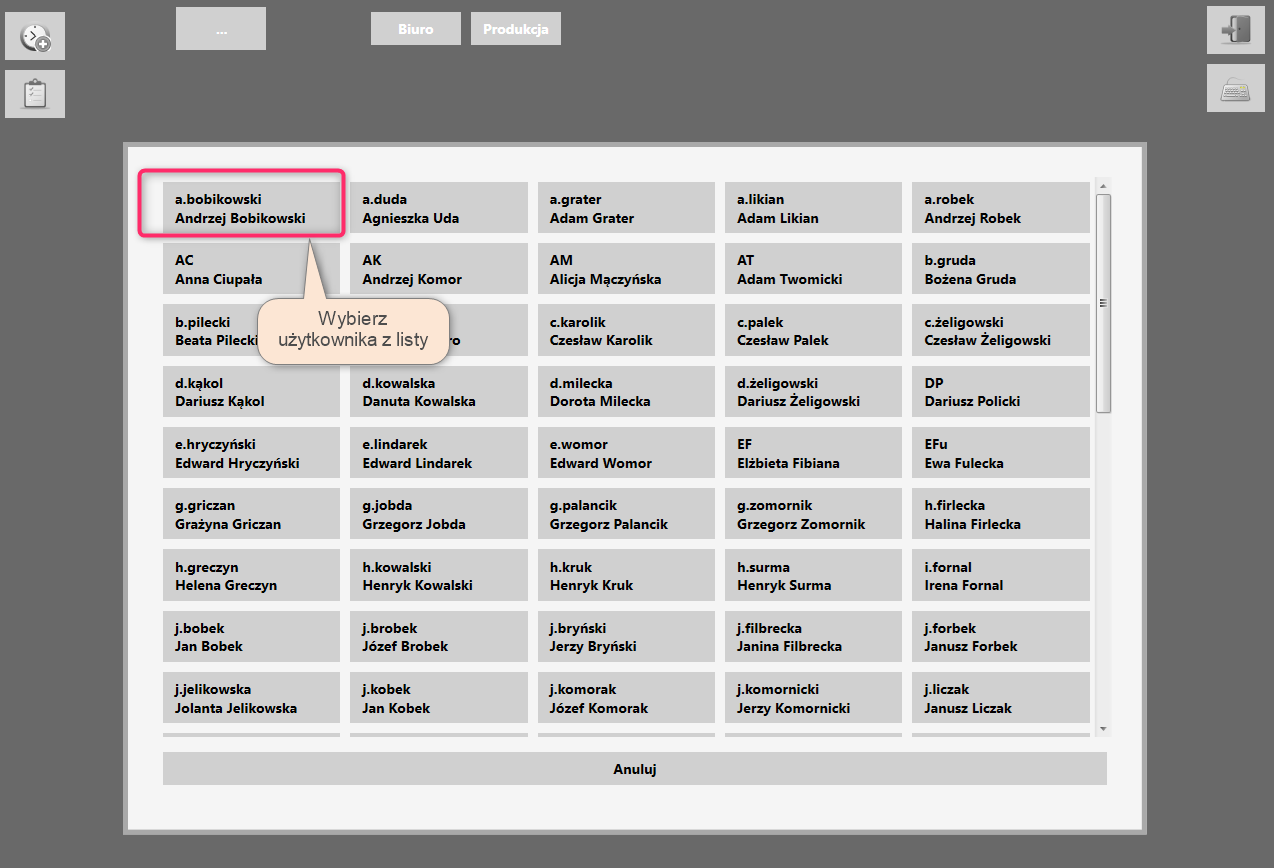Switch to the Biuro tab

[x=415, y=29]
